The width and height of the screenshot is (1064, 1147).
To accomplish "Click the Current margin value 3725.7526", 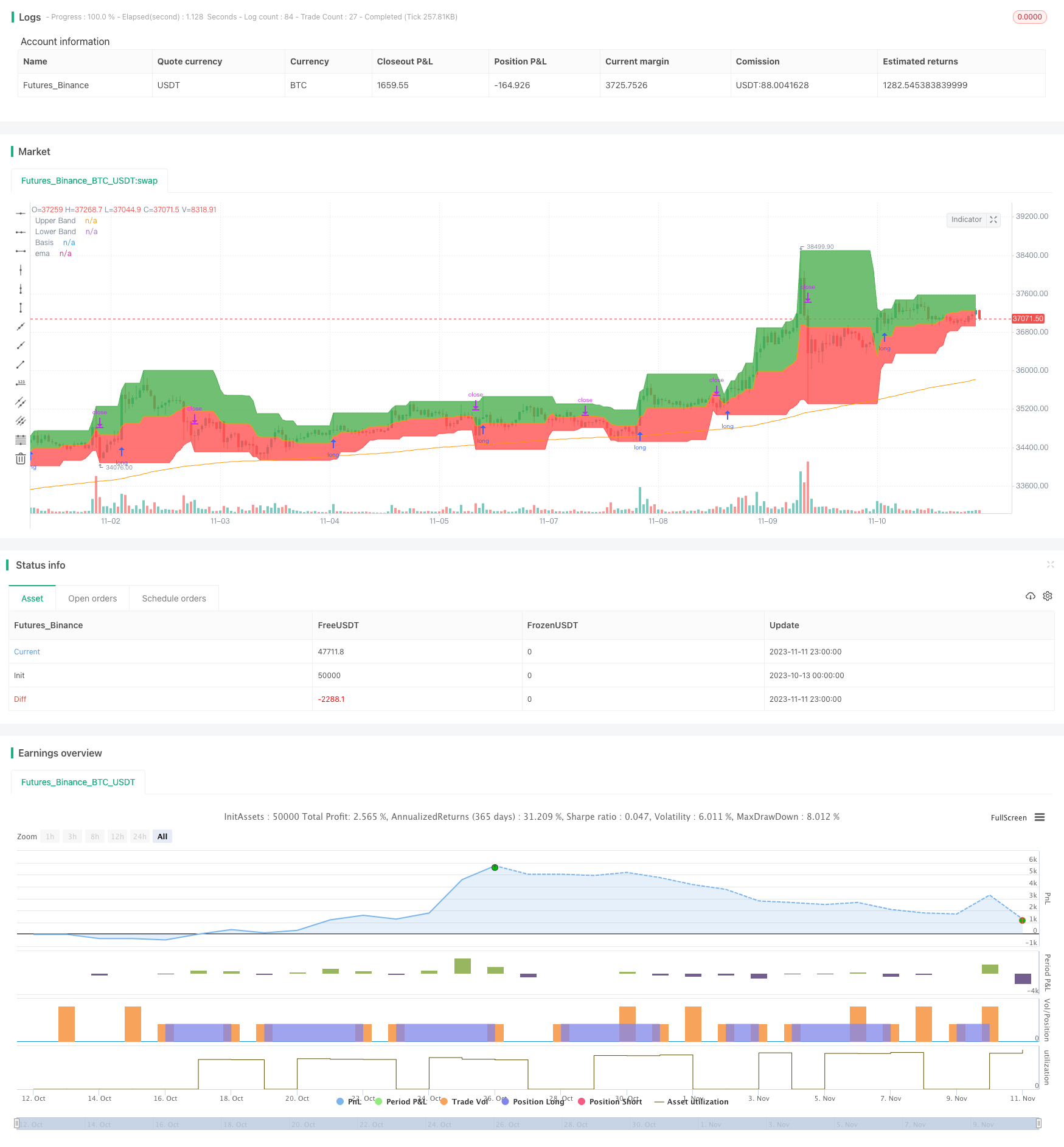I will click(x=626, y=85).
